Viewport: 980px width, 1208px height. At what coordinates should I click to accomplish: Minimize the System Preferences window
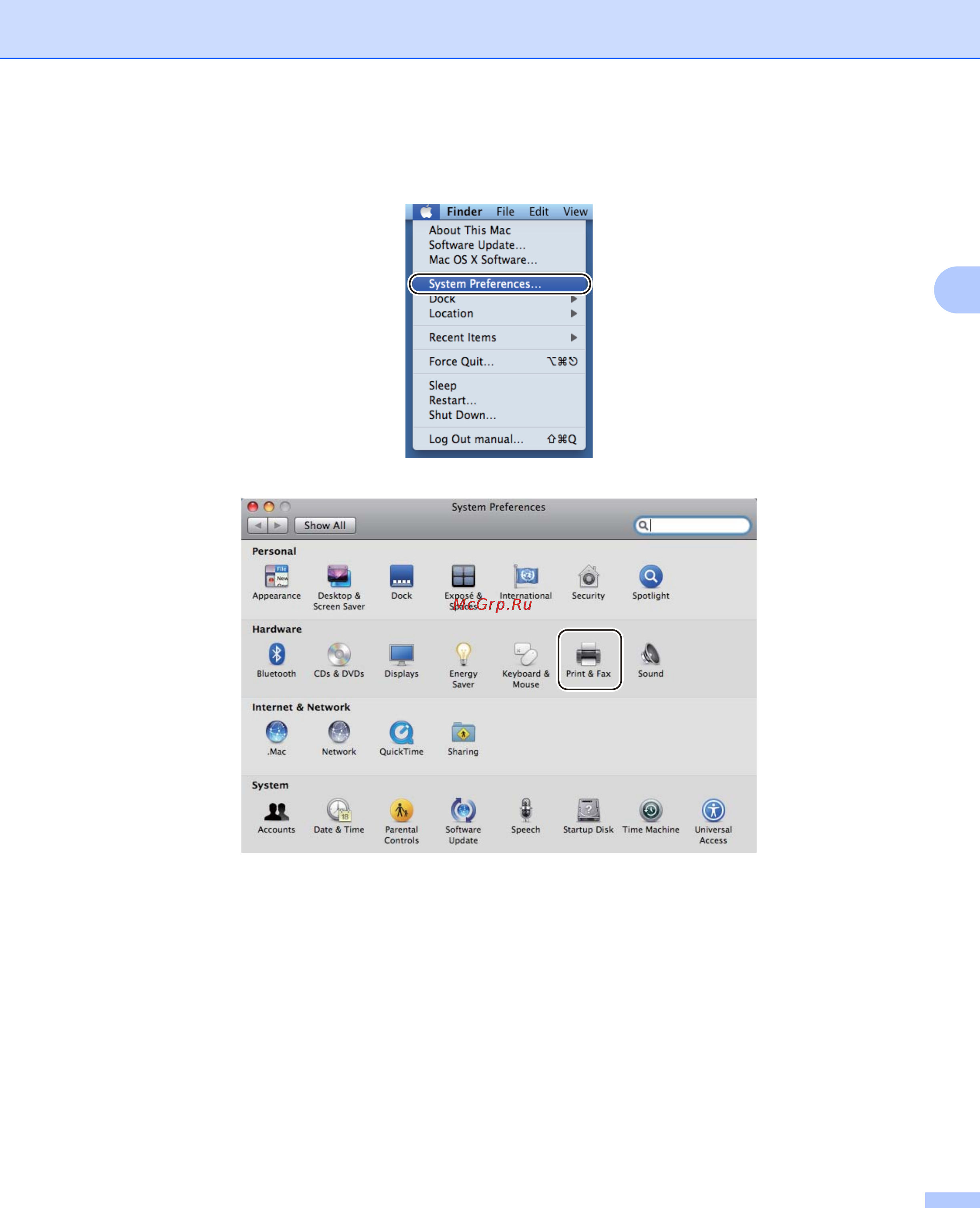click(269, 507)
